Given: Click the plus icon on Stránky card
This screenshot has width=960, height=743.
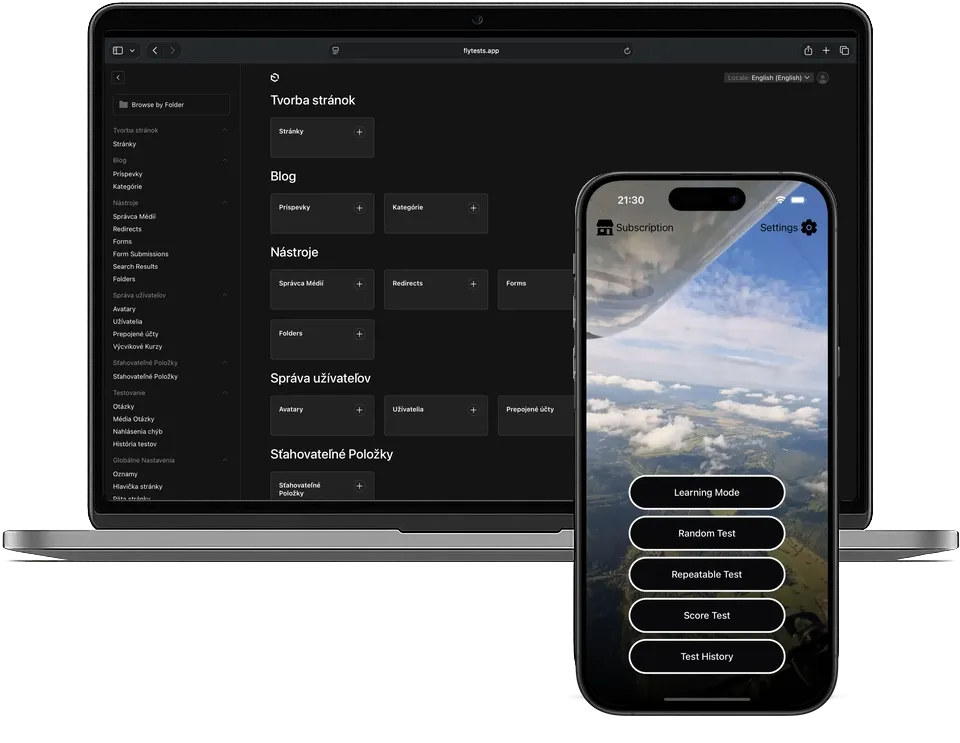Looking at the screenshot, I should (x=359, y=132).
